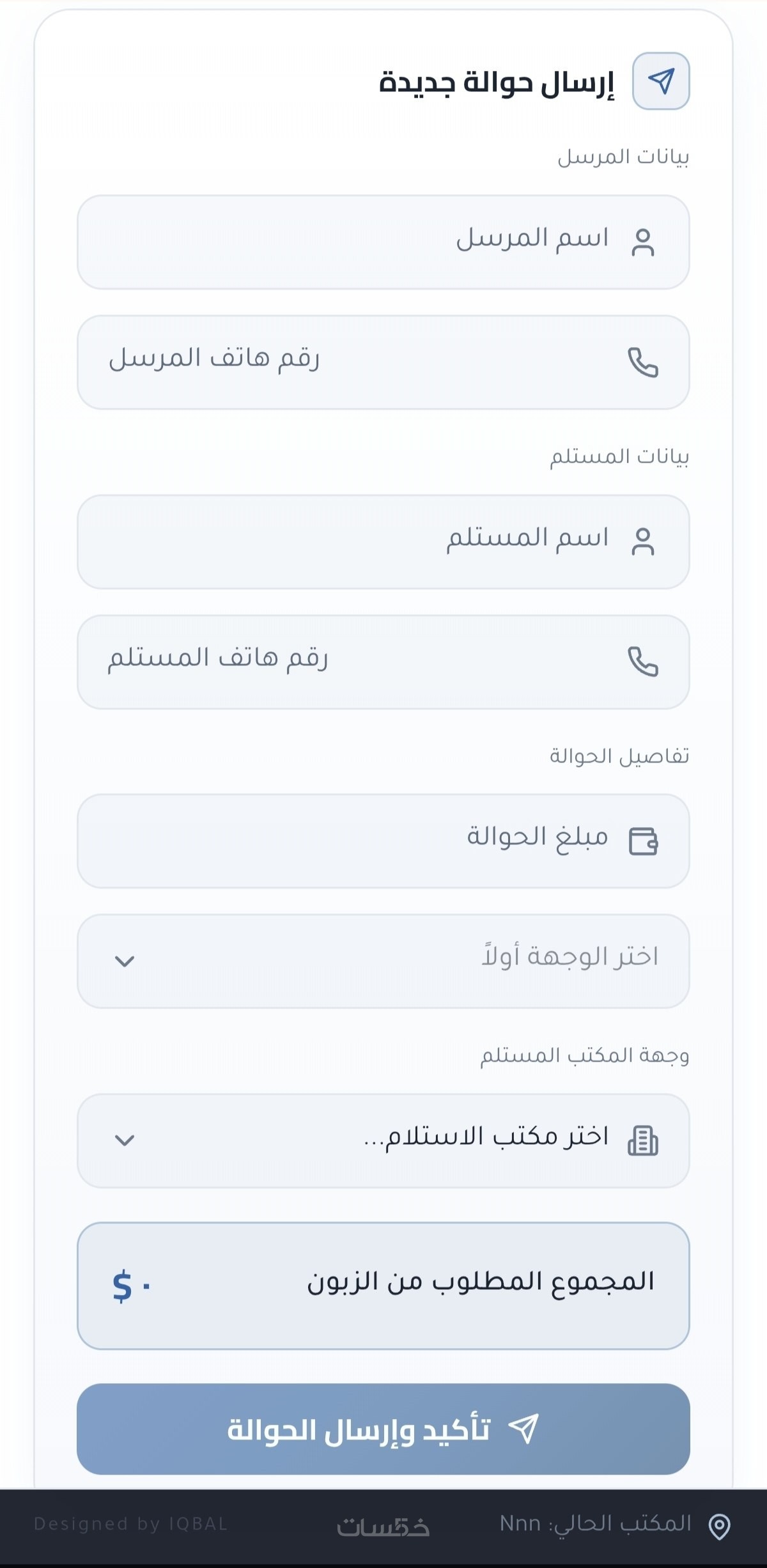
Task: Click the Designed by IQBAL footer text
Action: click(x=130, y=1524)
